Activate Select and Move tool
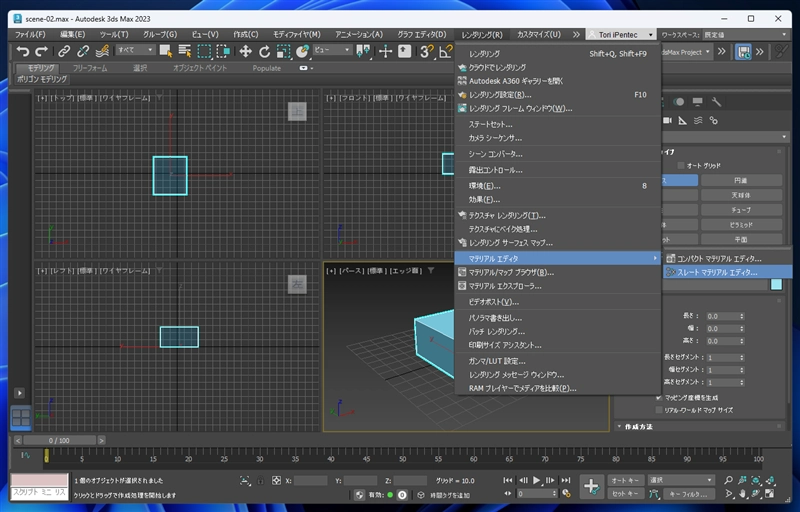800x512 pixels. pos(245,51)
